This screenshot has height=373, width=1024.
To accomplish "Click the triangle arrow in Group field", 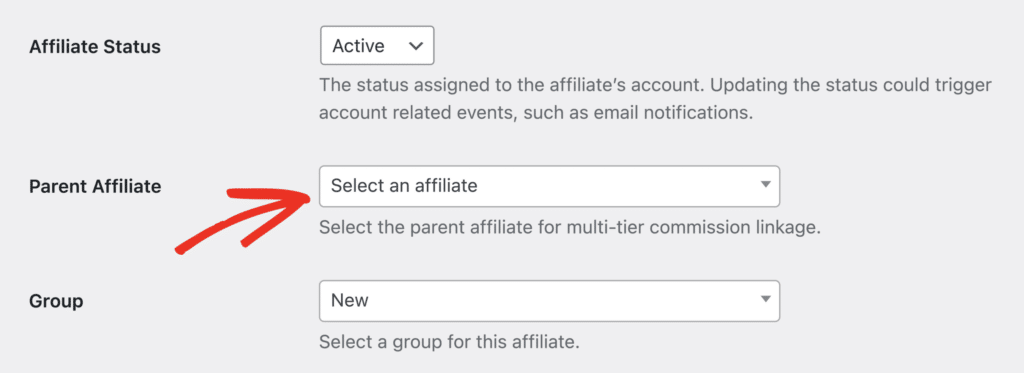I will point(766,300).
